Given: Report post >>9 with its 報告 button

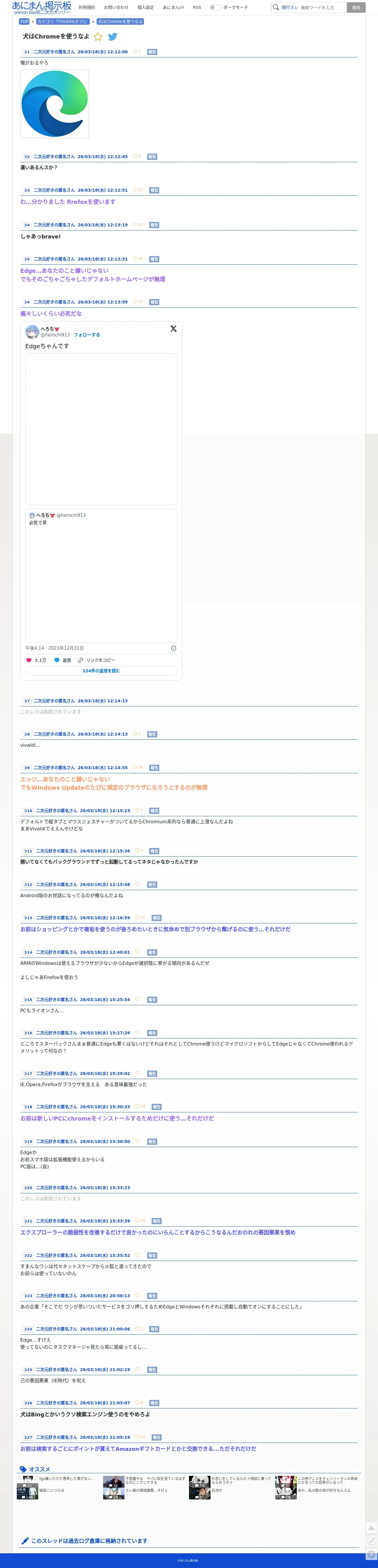Looking at the screenshot, I should (154, 768).
